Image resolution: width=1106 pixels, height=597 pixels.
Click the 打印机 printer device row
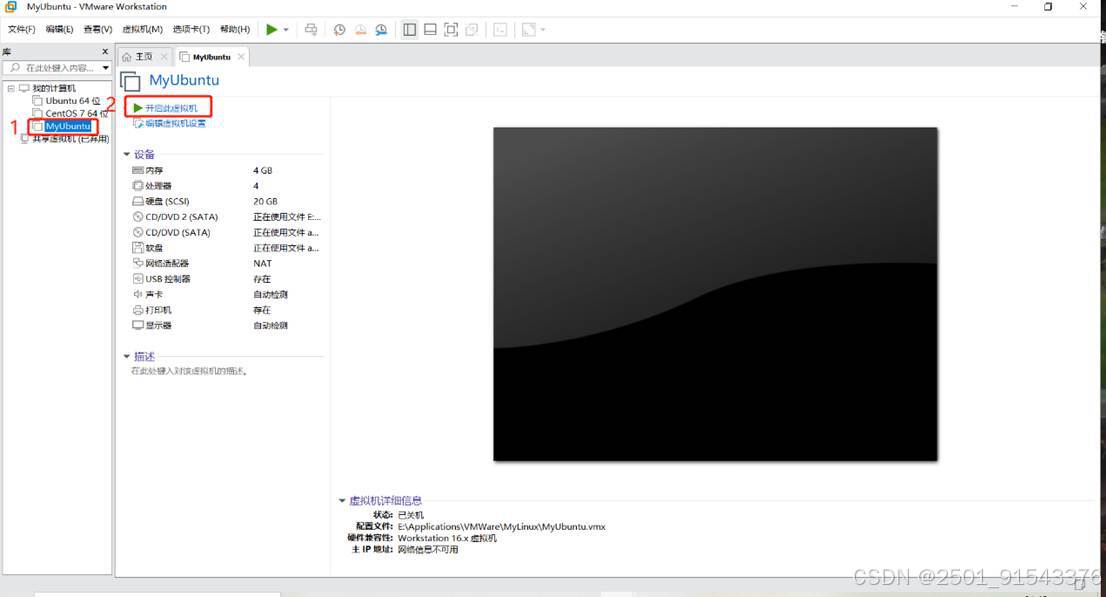point(226,310)
